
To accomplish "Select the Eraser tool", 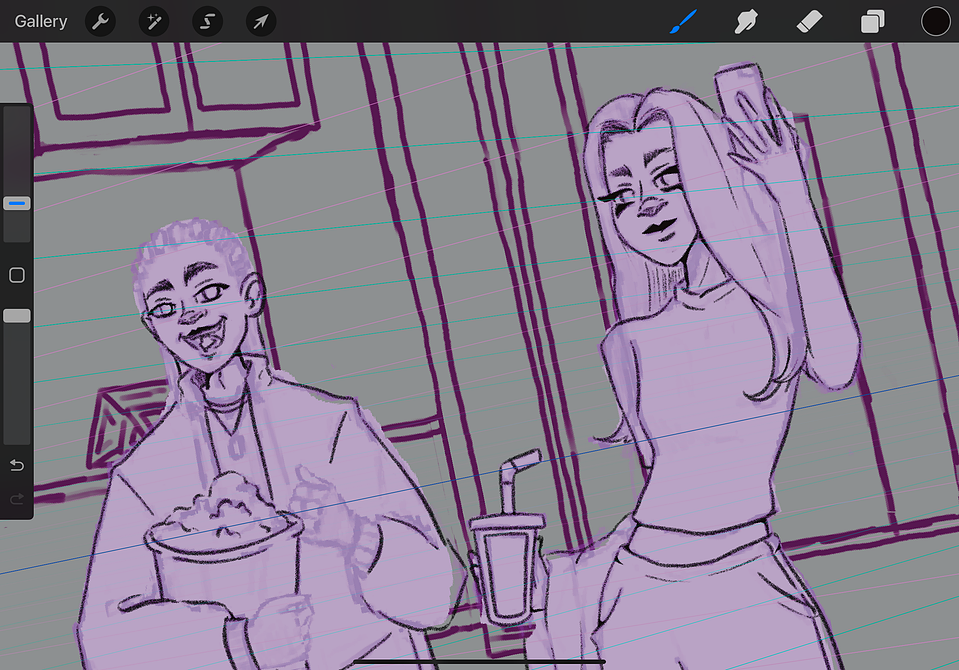I will (x=809, y=22).
